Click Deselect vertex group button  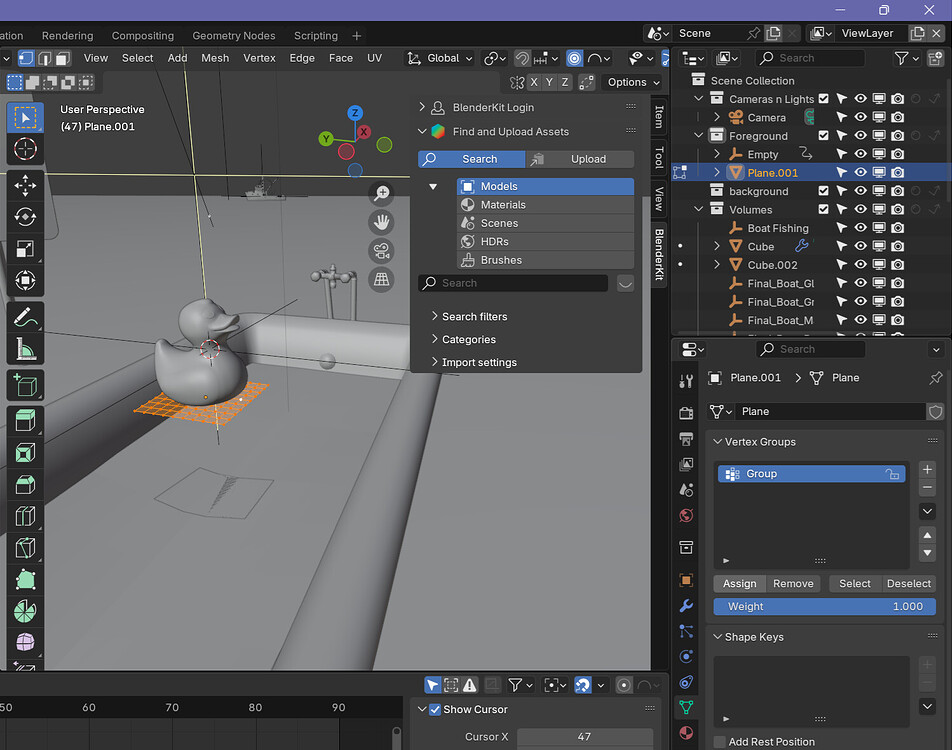(x=908, y=584)
